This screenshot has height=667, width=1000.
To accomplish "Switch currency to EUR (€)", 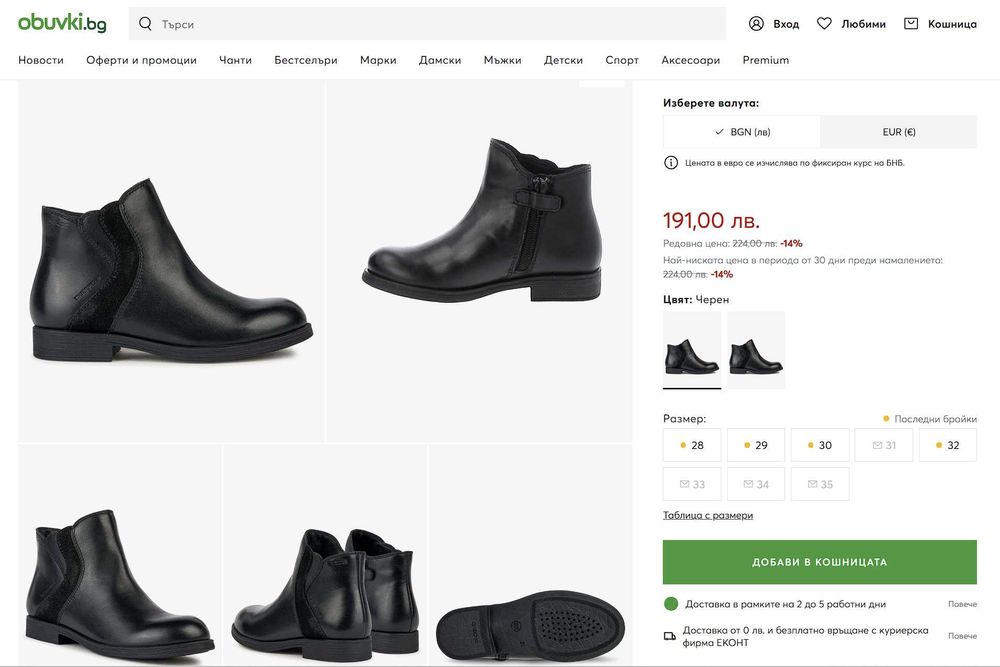I will (898, 132).
